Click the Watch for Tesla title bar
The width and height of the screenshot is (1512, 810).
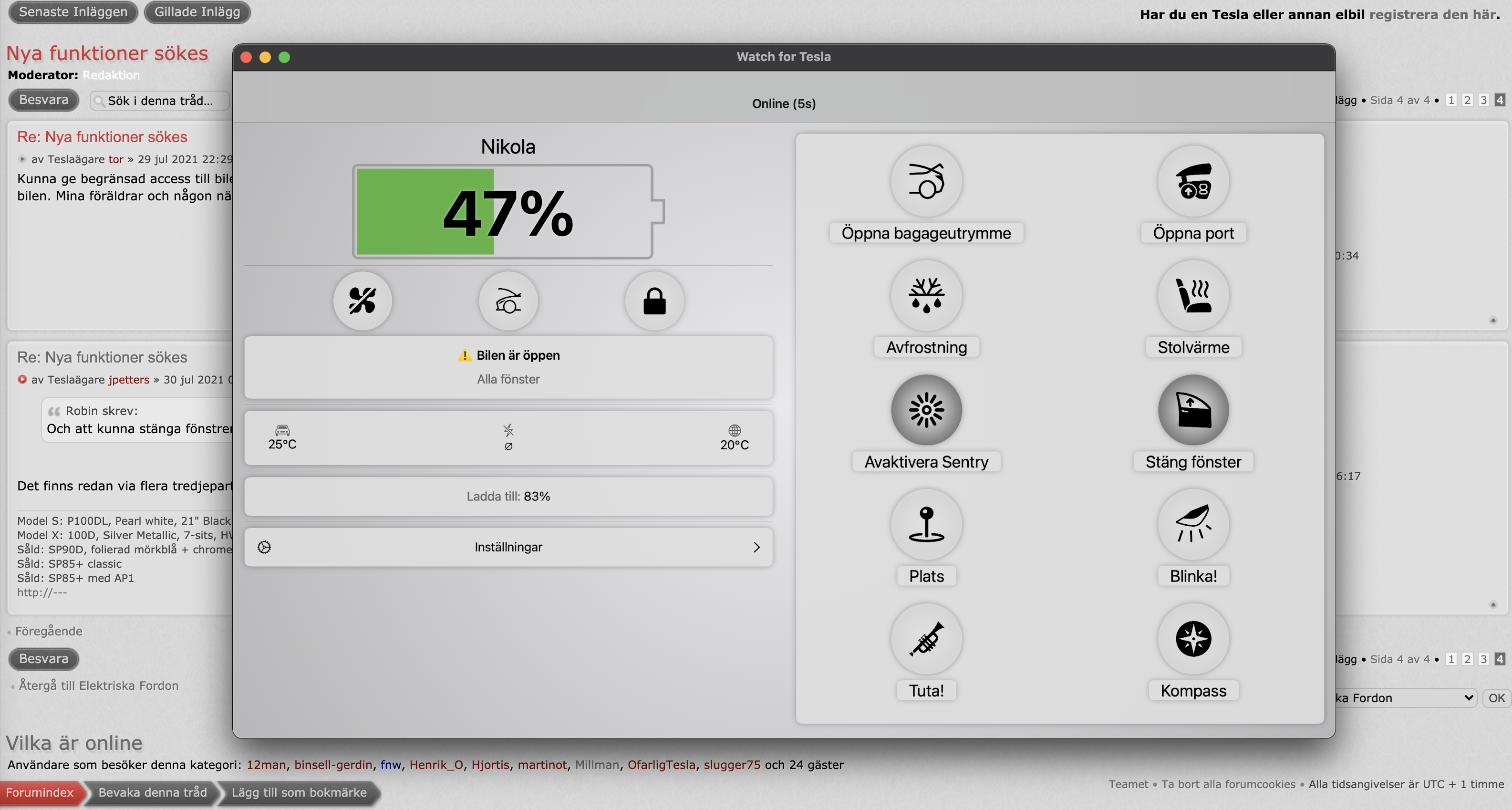pyautogui.click(x=784, y=57)
